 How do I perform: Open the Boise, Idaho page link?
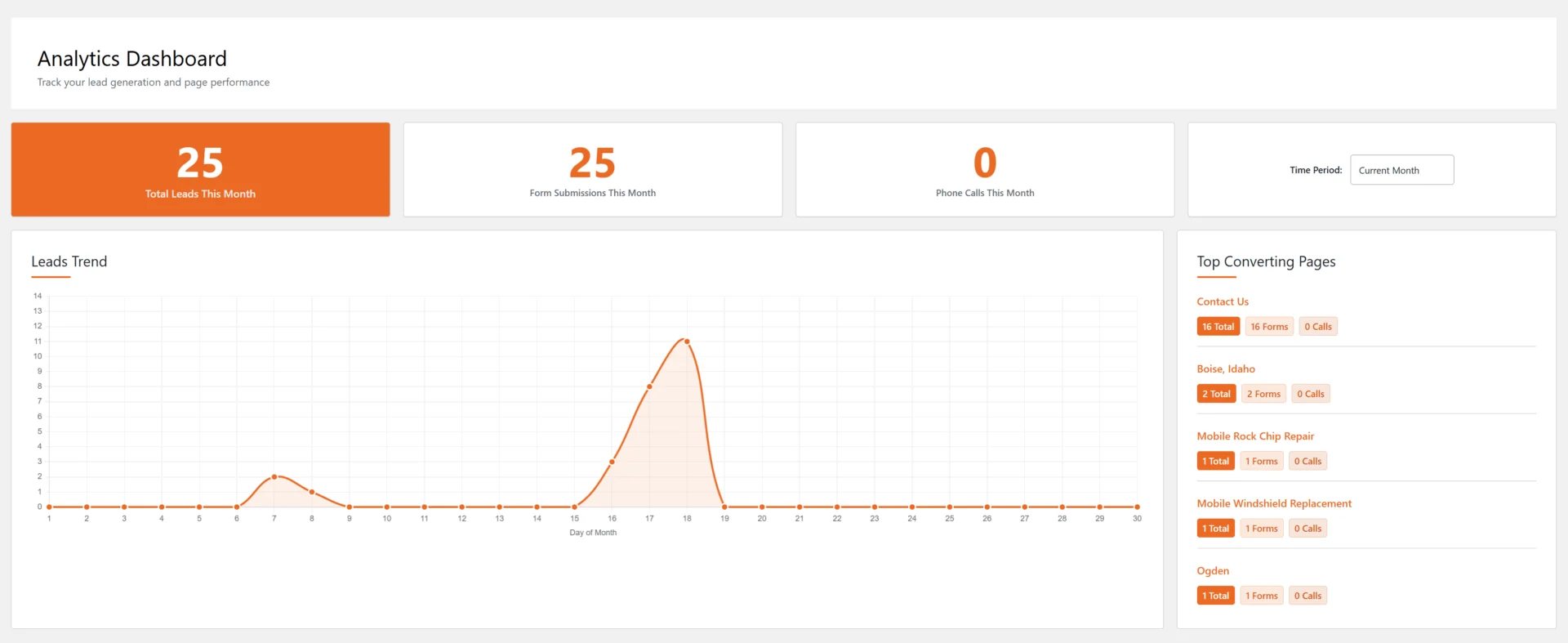pyautogui.click(x=1225, y=369)
